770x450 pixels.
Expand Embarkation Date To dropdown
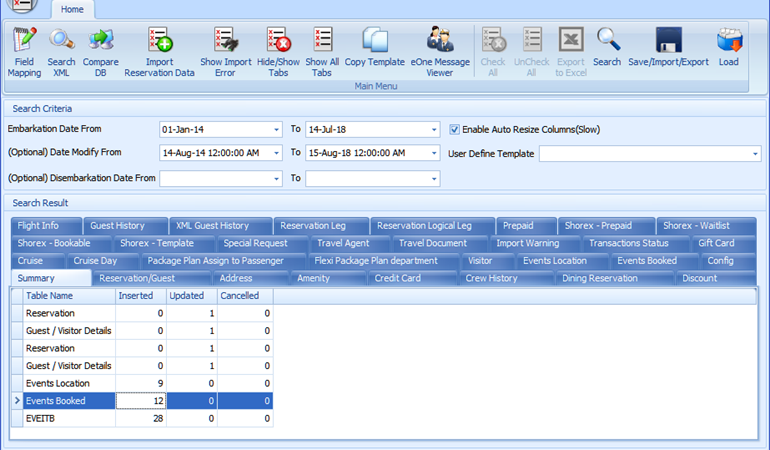pyautogui.click(x=434, y=130)
